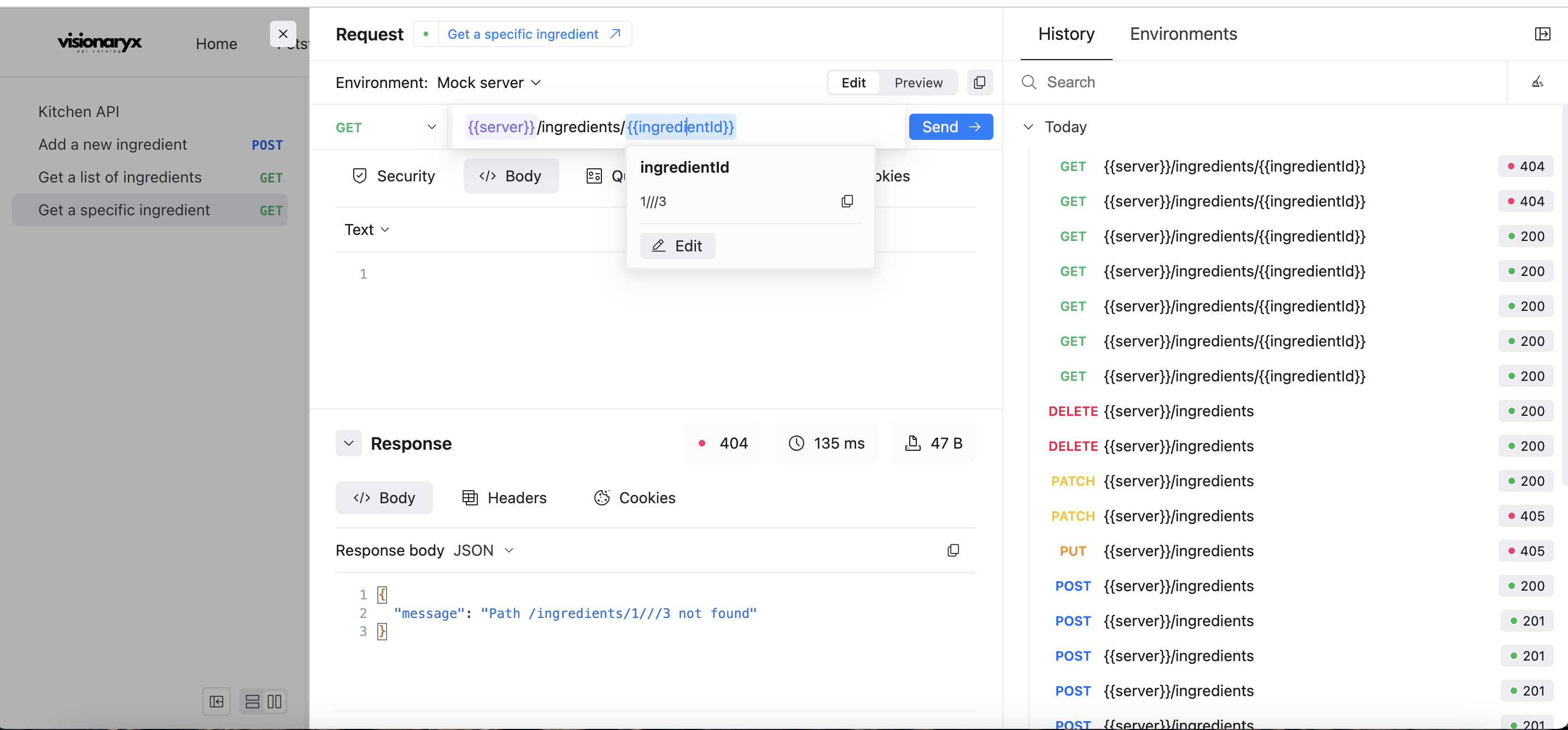Collapse the sidebar using the bottom-left panel icon
1568x730 pixels.
click(x=216, y=702)
